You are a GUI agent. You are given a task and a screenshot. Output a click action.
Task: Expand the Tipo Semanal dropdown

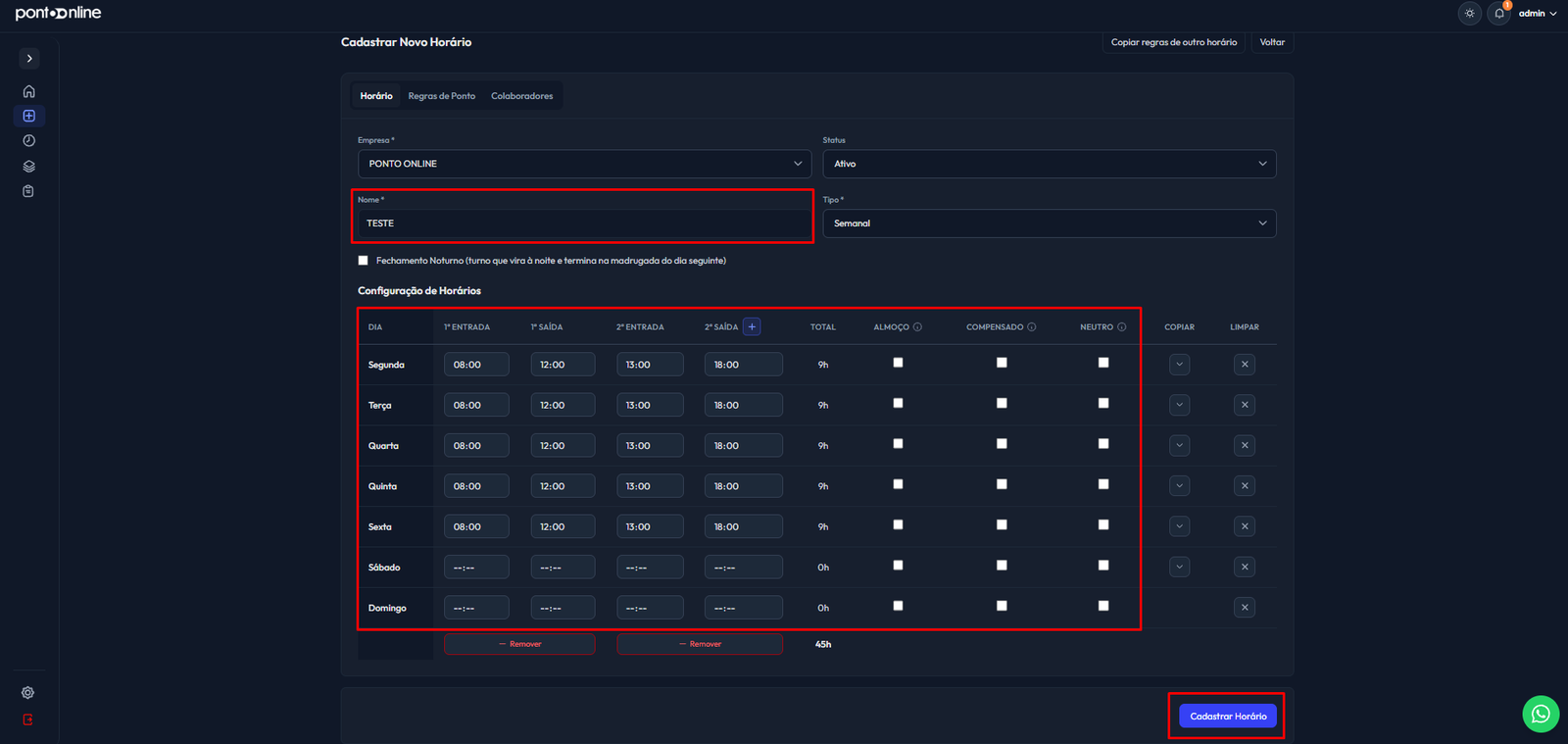[1050, 223]
